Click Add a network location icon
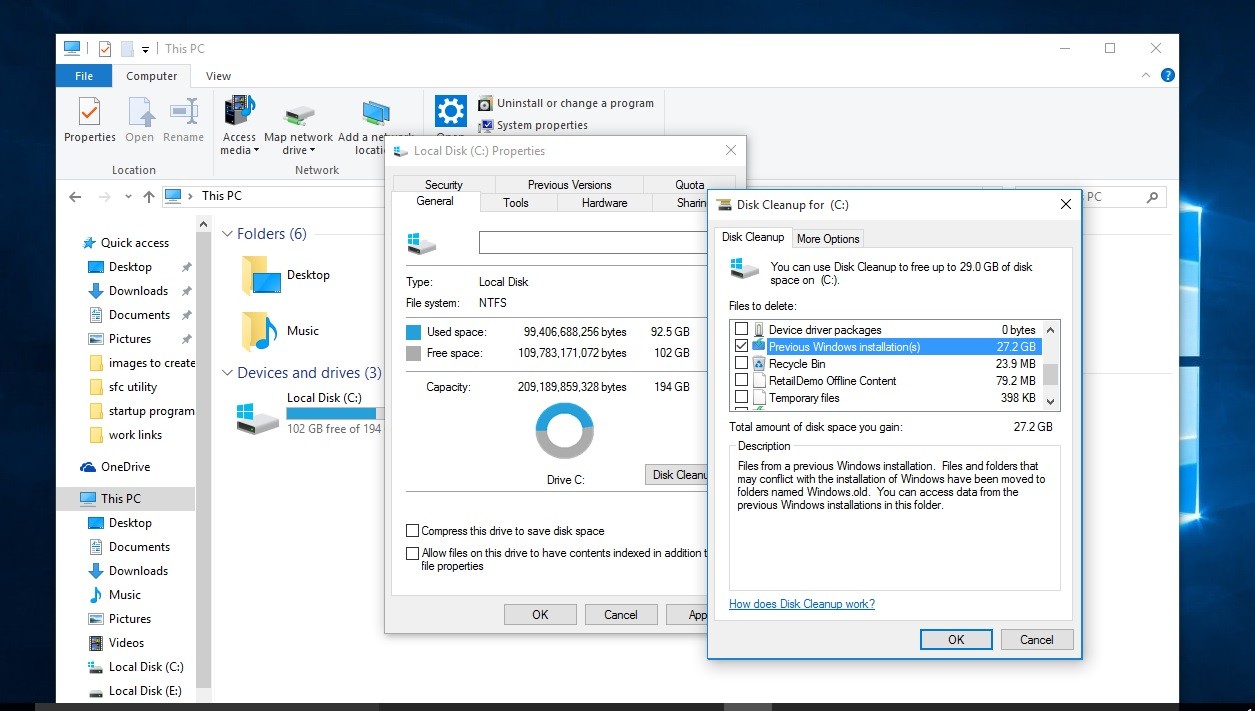Screen dimensions: 1255x711 pyautogui.click(x=376, y=114)
